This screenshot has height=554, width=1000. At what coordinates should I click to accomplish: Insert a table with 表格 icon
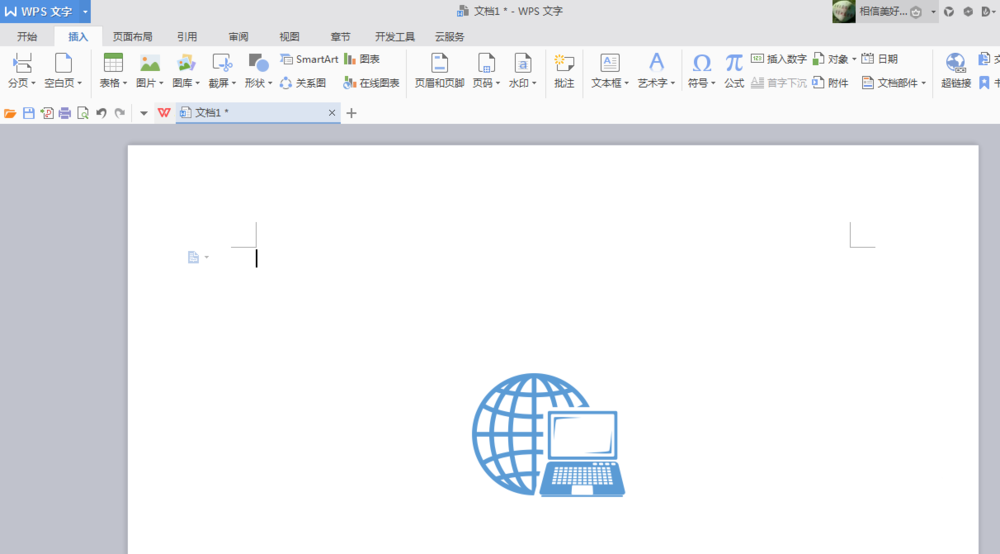(x=113, y=64)
